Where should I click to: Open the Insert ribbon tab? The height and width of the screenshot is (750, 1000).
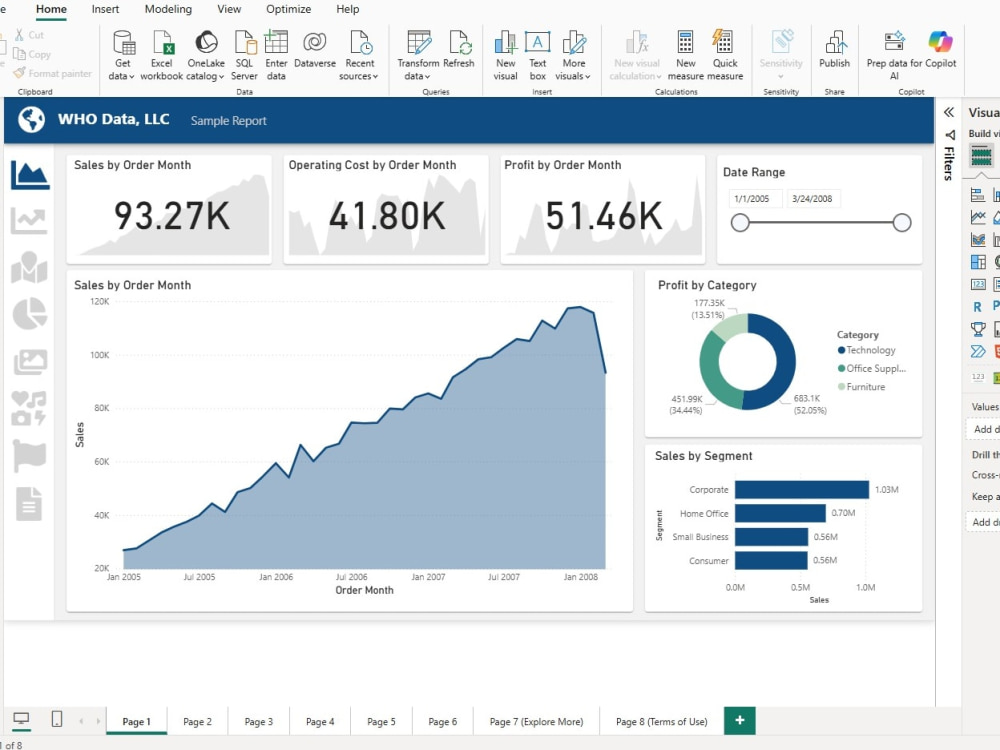(x=105, y=10)
